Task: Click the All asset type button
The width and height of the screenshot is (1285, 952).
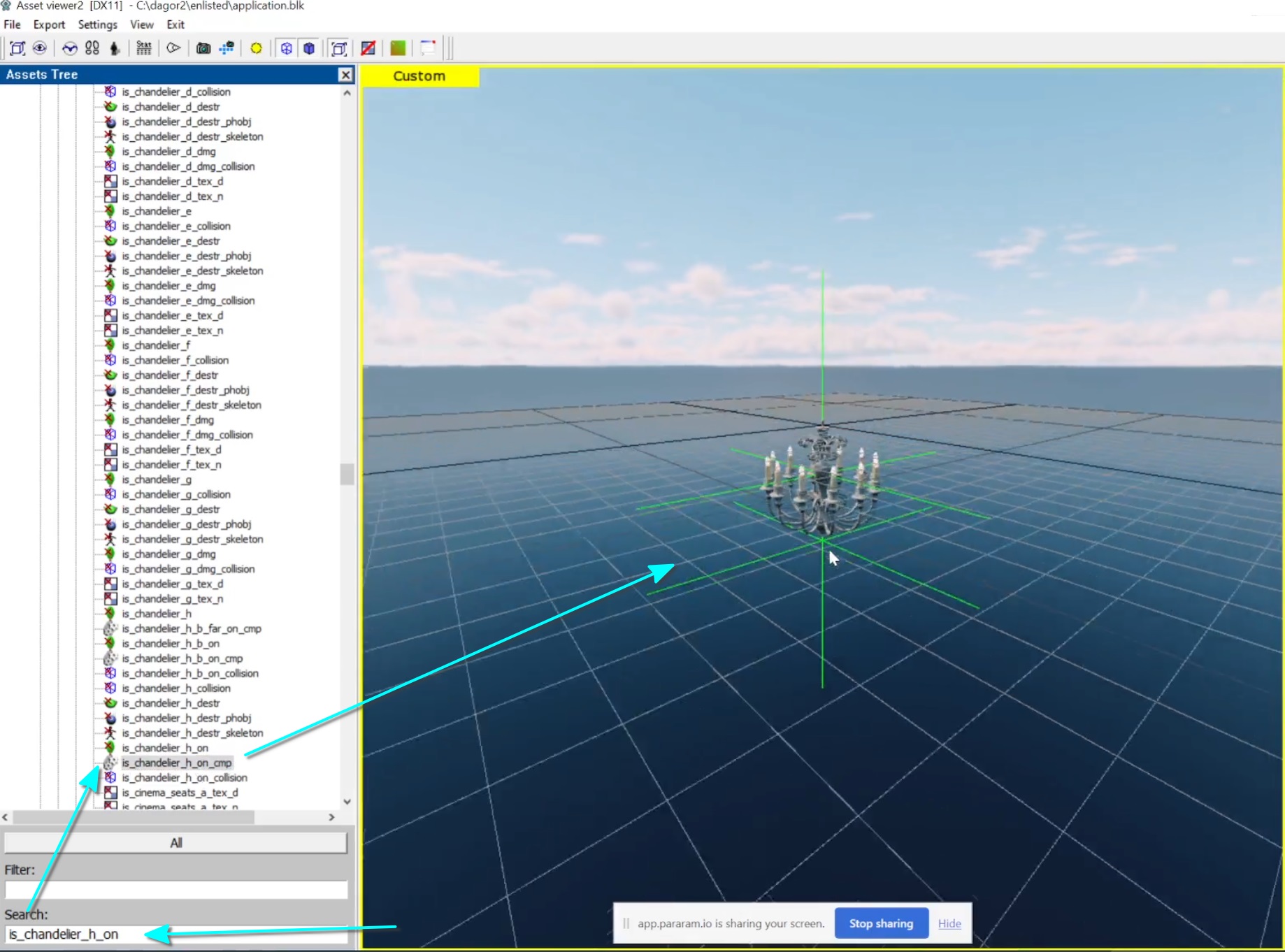Action: click(175, 843)
